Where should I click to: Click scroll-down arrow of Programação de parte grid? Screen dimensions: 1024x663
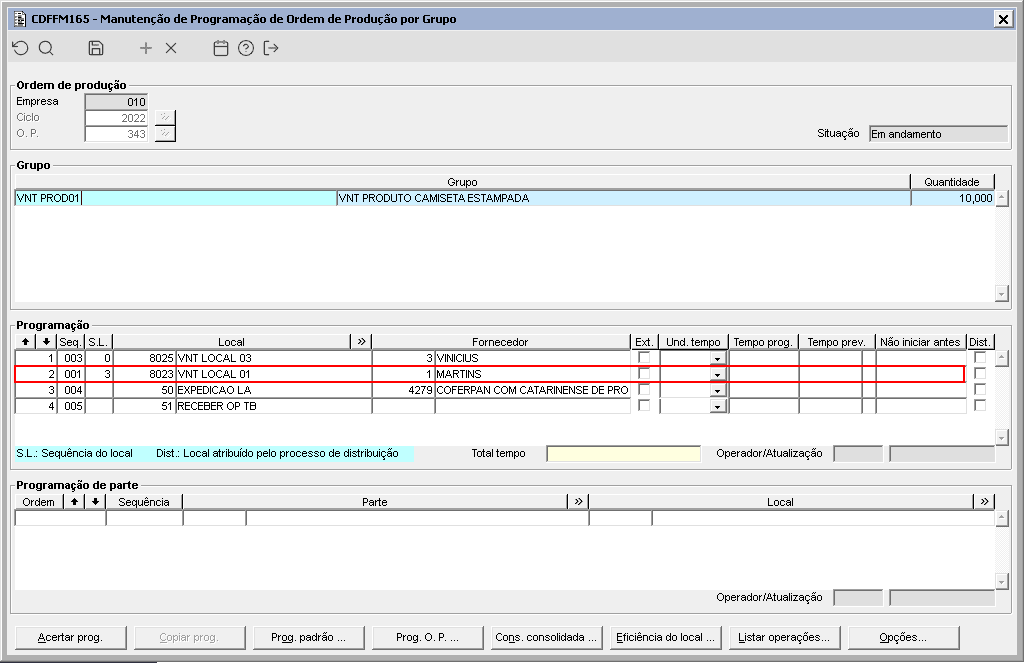point(1002,581)
